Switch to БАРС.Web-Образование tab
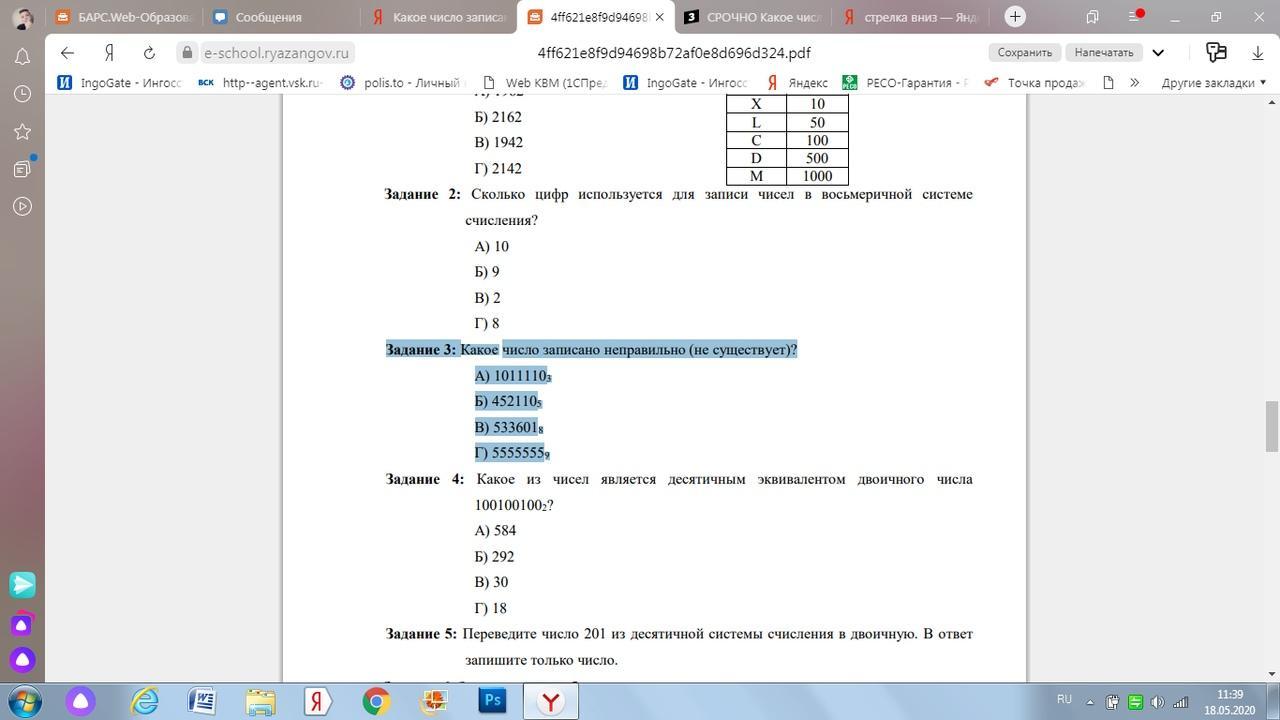 click(125, 17)
